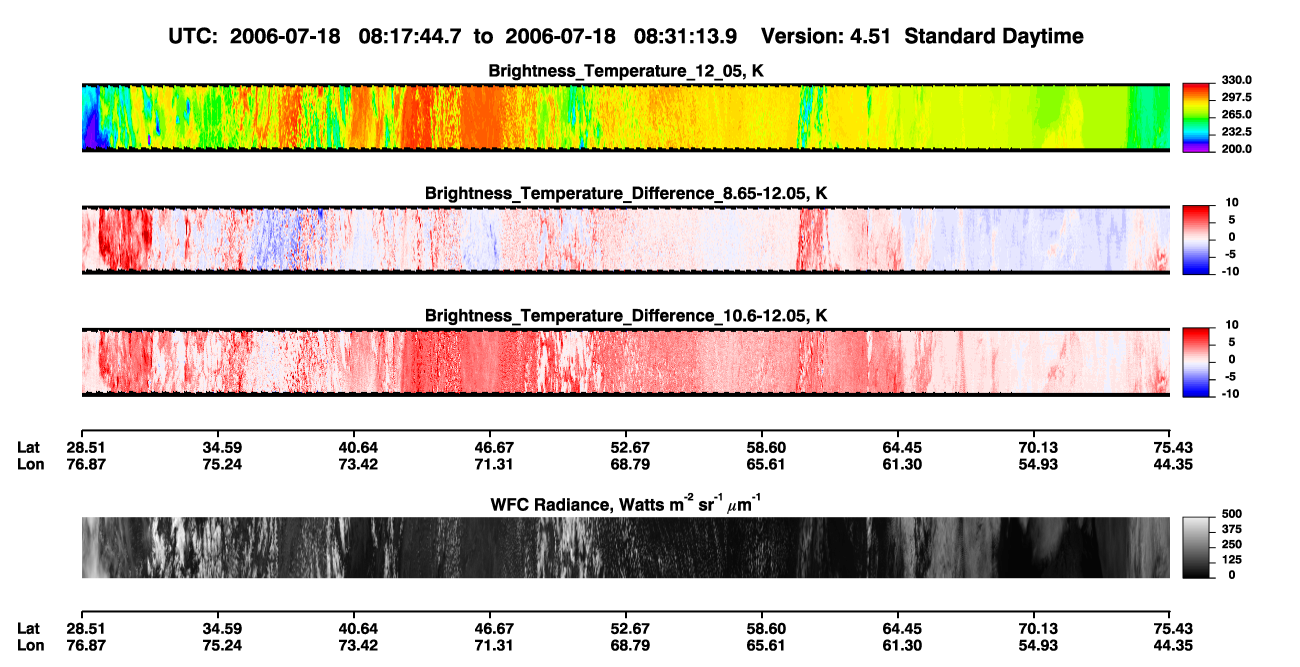This screenshot has width=1300, height=667.
Task: Click the 200.0 colorbar tick label
Action: (1237, 149)
